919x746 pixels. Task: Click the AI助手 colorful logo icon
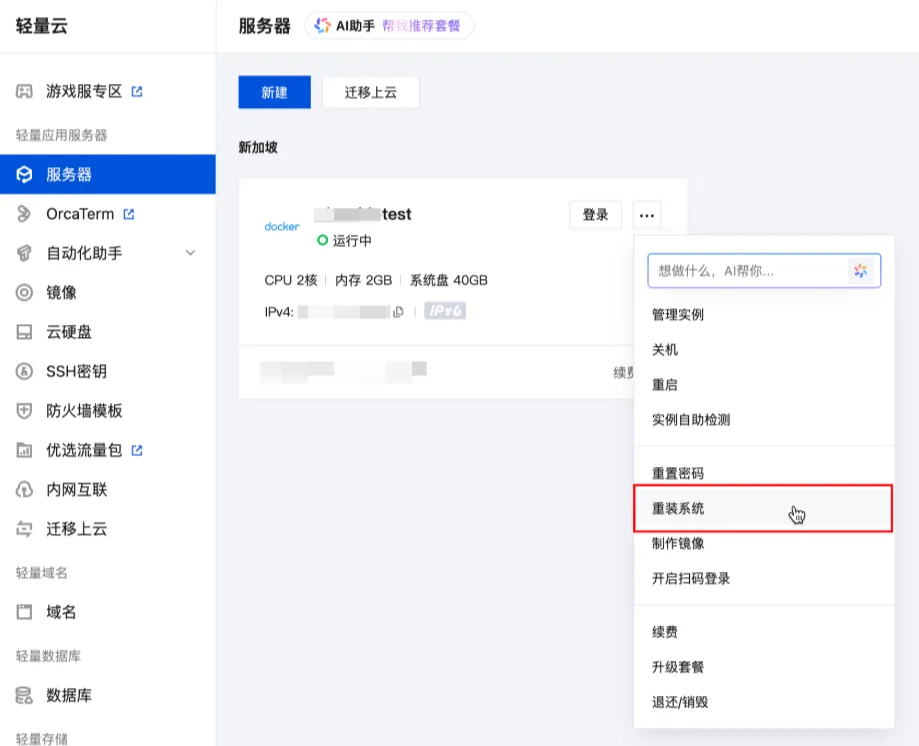click(x=322, y=26)
